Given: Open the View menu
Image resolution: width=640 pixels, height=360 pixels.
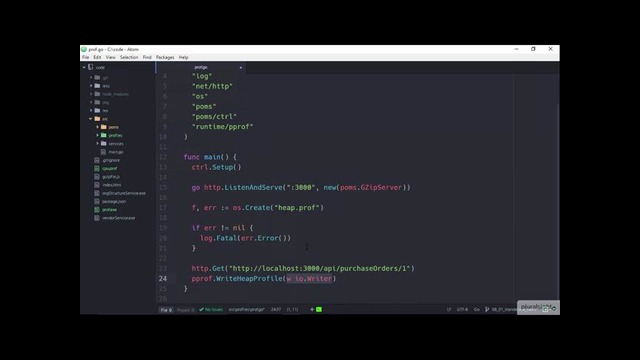Looking at the screenshot, I should 111,58.
